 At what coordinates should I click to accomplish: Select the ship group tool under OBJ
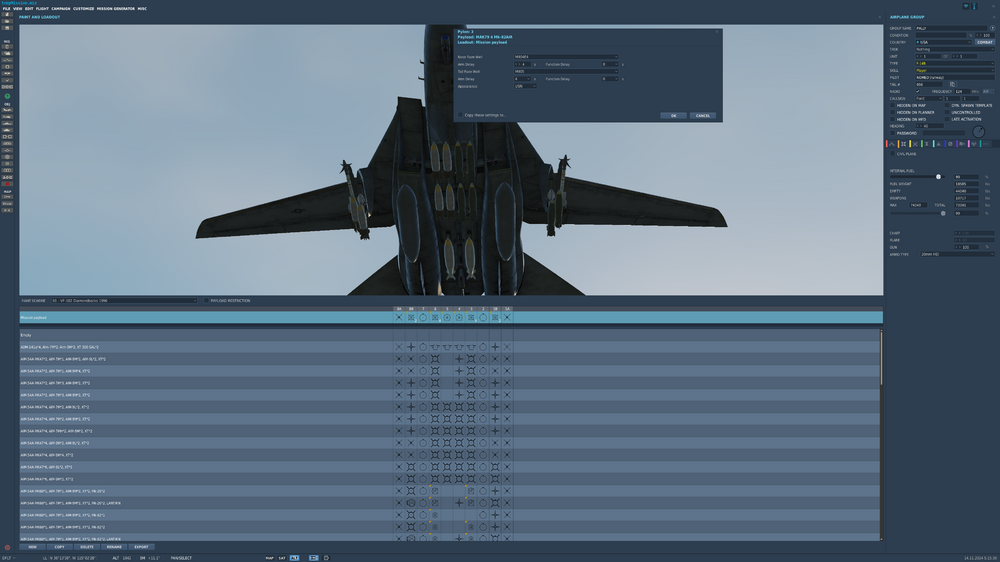pos(7,123)
